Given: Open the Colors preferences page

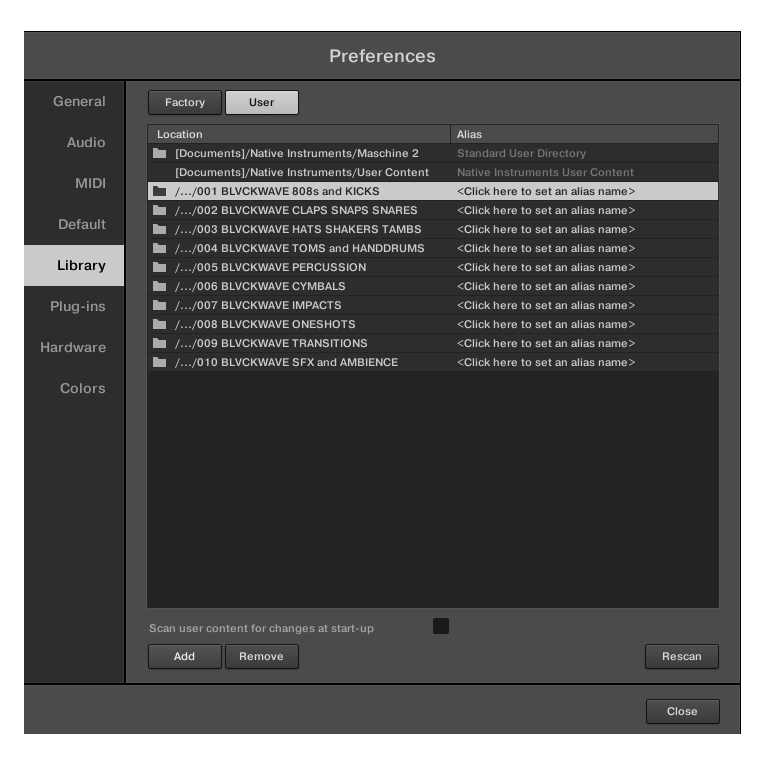Looking at the screenshot, I should (x=82, y=388).
